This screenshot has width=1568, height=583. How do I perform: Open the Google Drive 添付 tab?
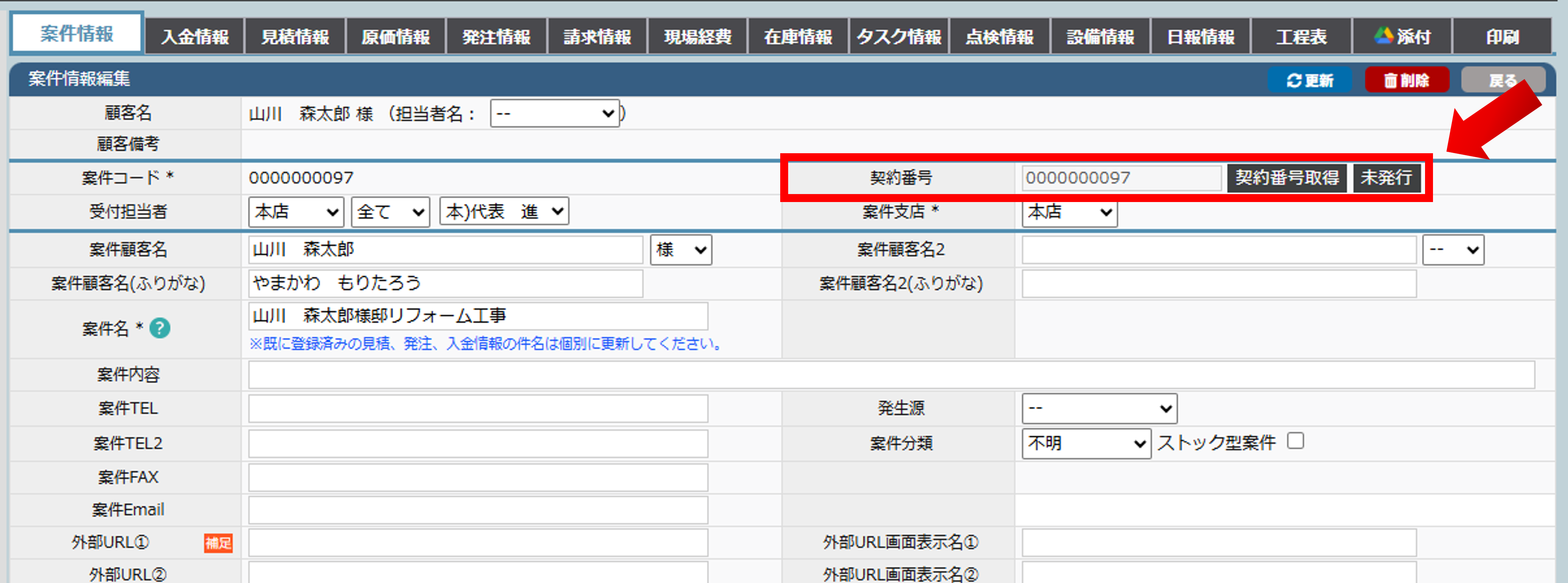pos(1402,37)
